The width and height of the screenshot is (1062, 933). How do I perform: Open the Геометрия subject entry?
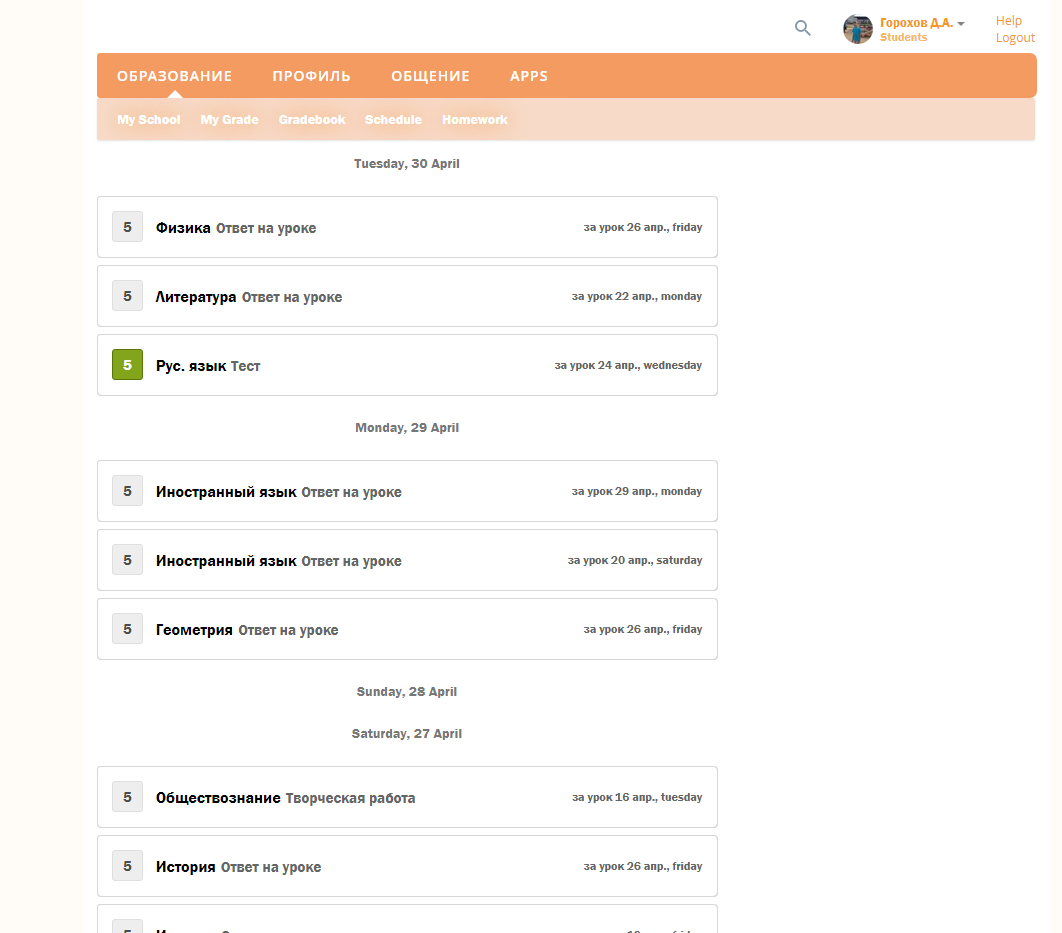point(407,629)
